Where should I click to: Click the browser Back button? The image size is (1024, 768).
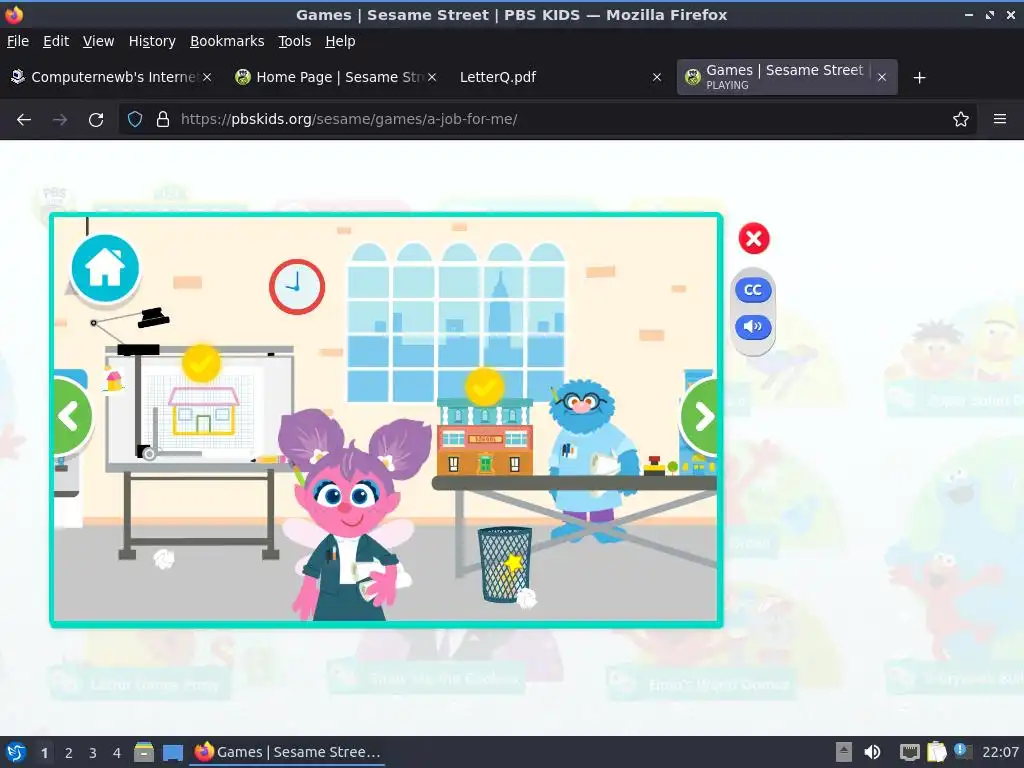[24, 120]
